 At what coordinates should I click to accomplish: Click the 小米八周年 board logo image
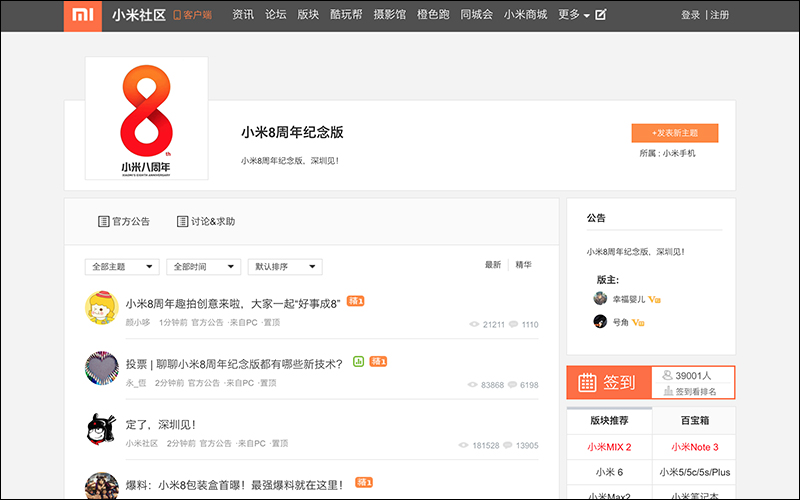[x=146, y=118]
